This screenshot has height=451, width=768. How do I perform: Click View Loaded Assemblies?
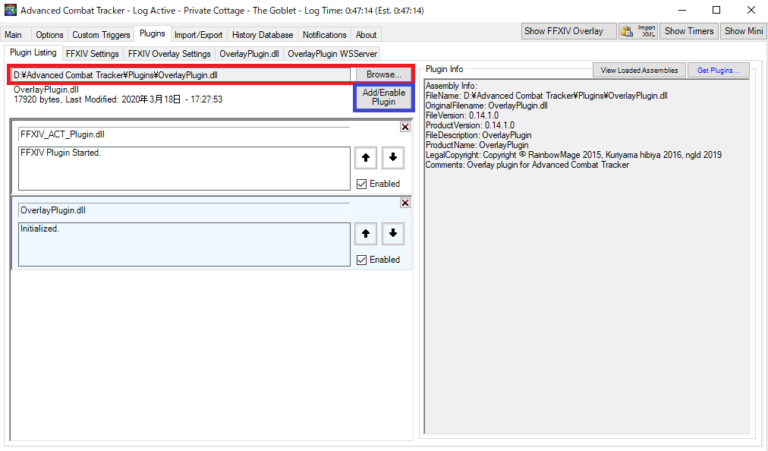pyautogui.click(x=638, y=70)
